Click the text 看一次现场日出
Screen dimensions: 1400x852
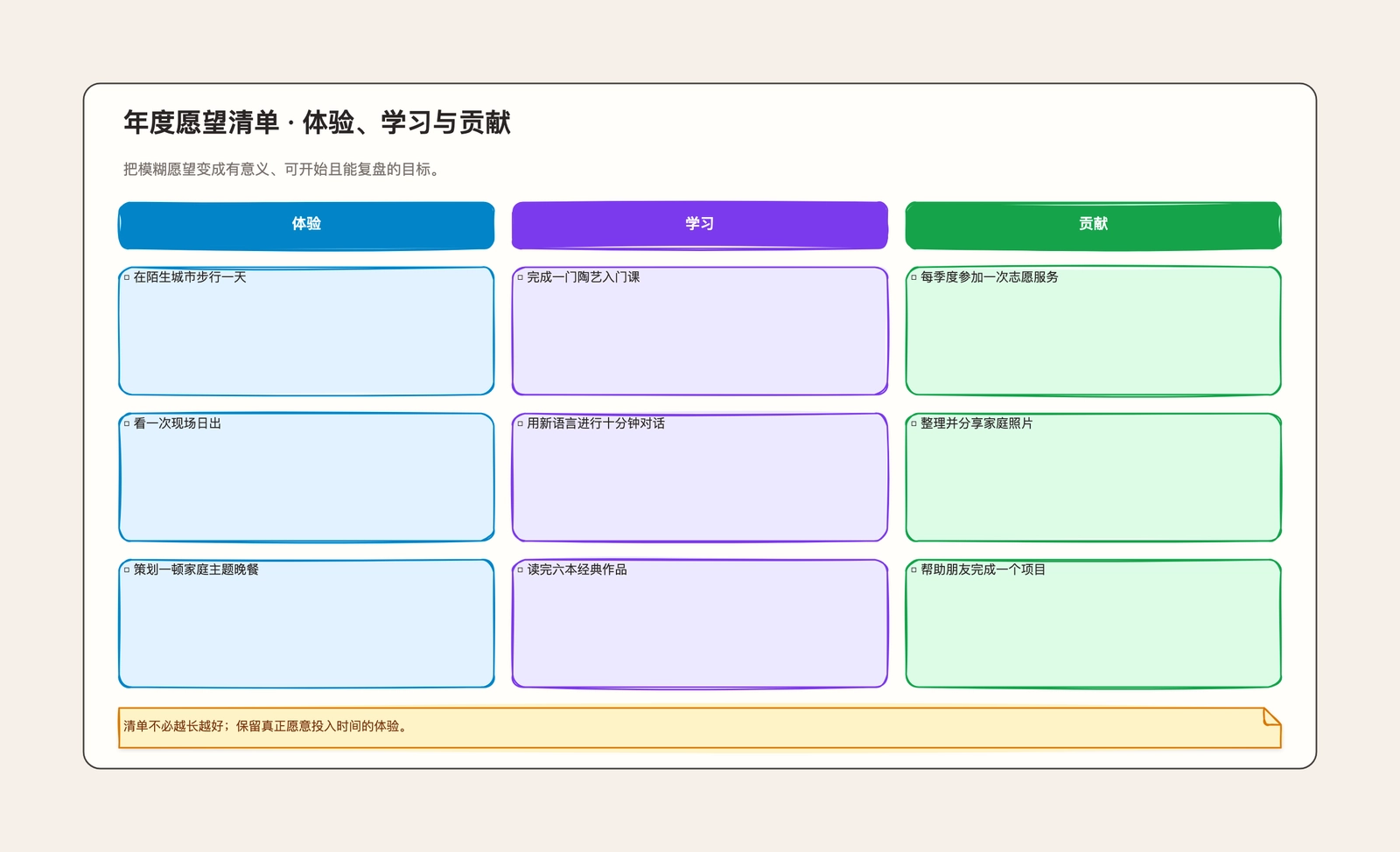tap(178, 423)
